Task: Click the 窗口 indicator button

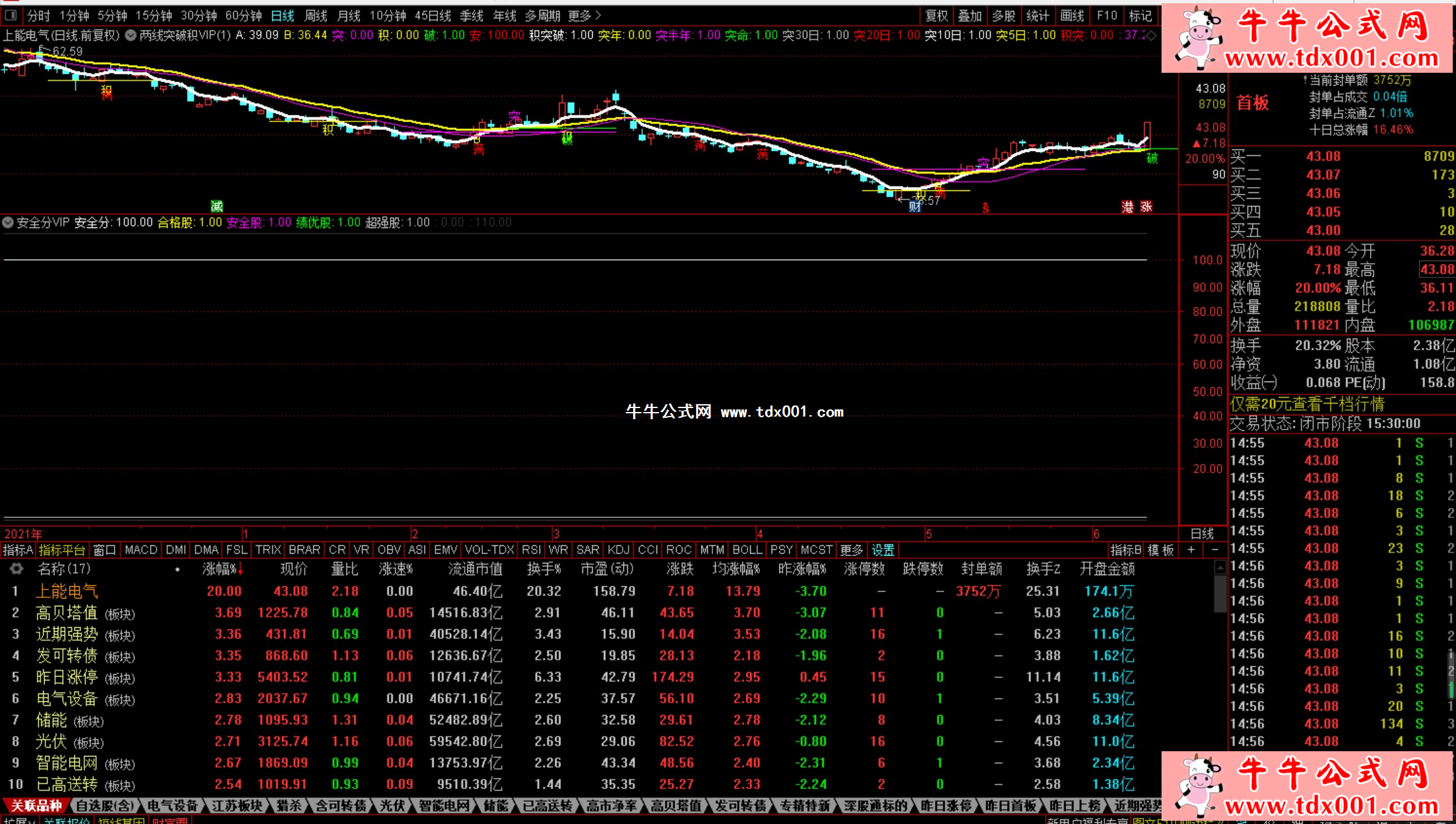Action: (x=105, y=550)
